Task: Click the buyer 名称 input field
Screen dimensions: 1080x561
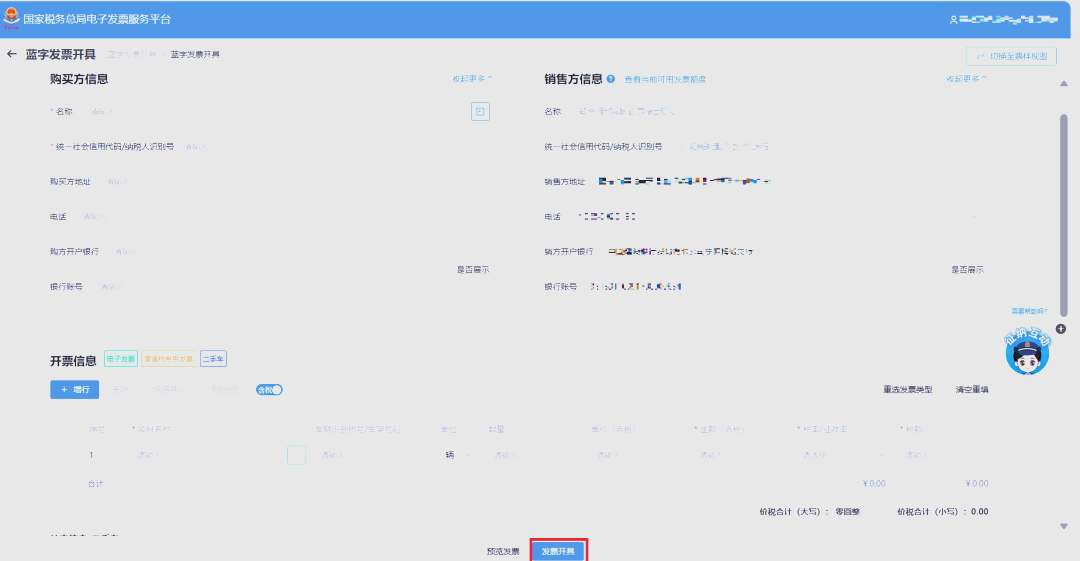Action: point(276,111)
